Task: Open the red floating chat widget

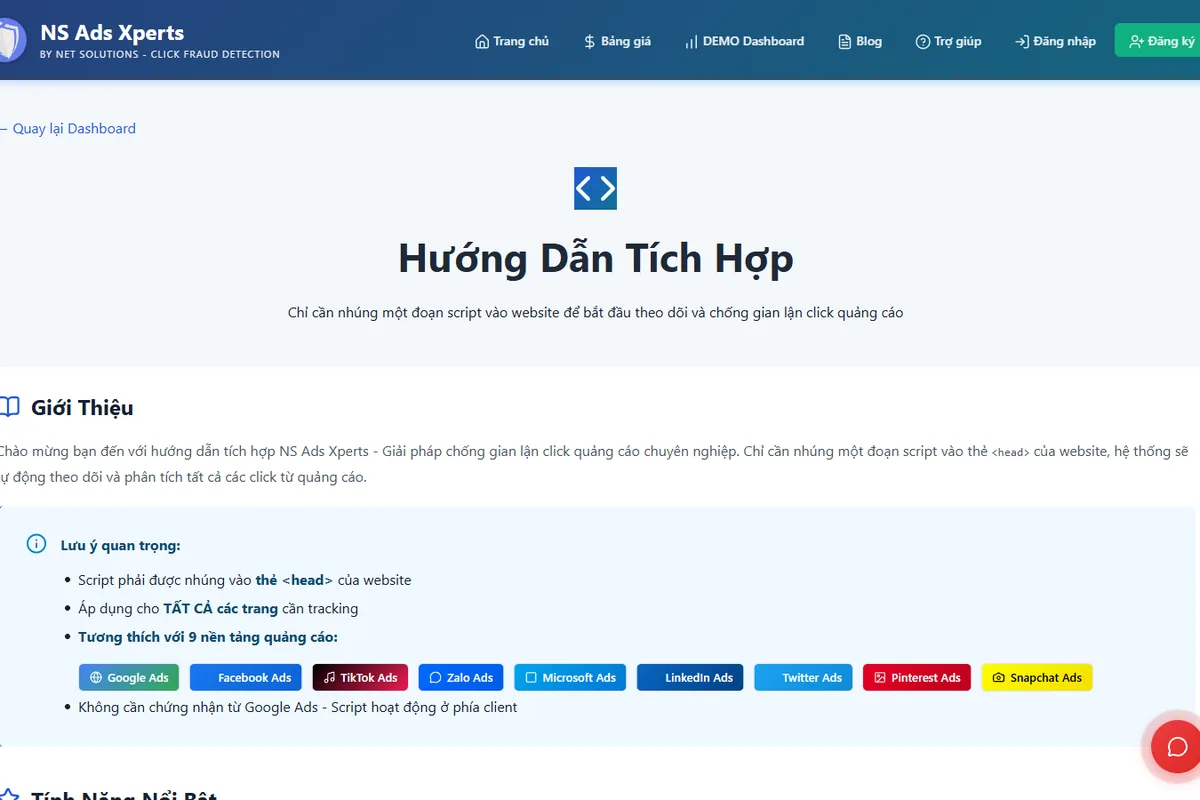Action: click(1177, 747)
